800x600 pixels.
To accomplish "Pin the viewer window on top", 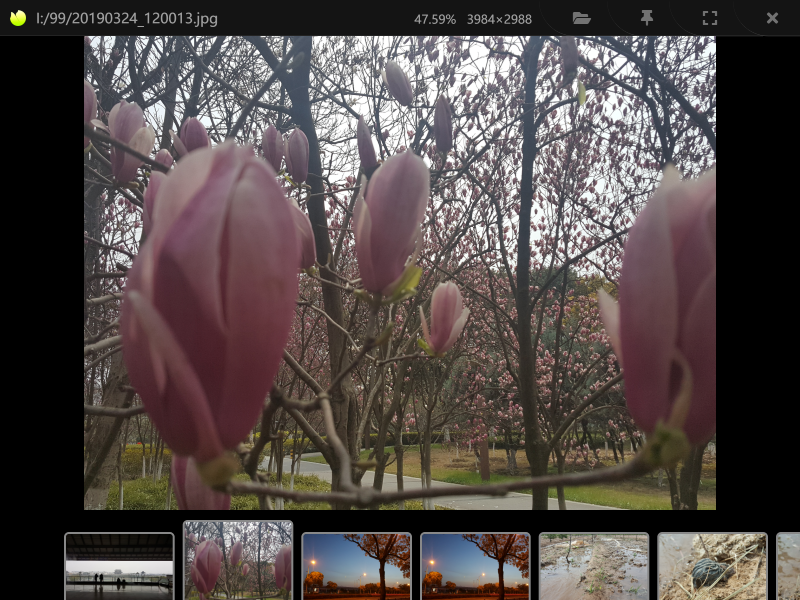I will click(646, 18).
